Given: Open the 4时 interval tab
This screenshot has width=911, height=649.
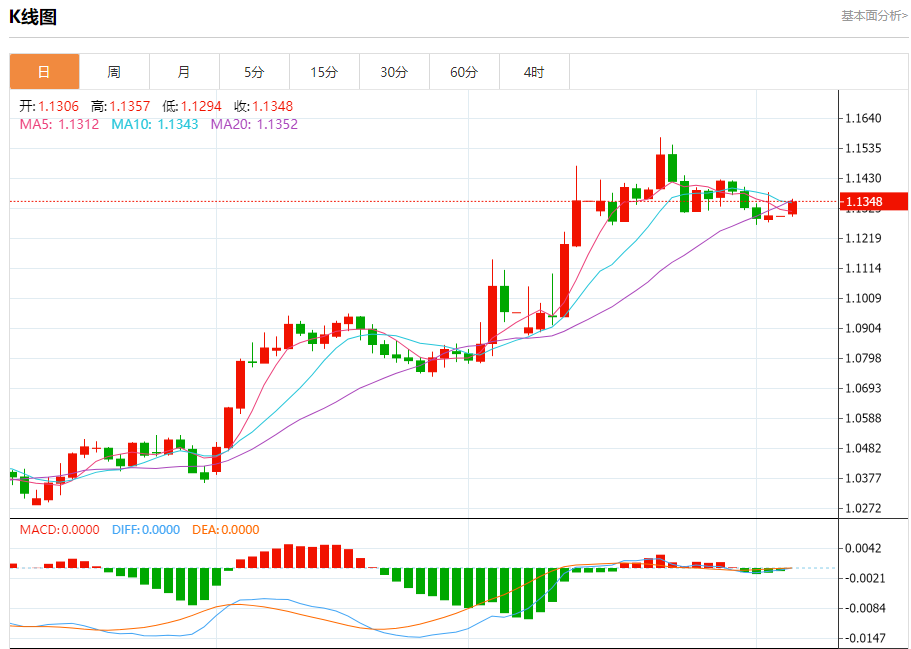Looking at the screenshot, I should point(535,72).
